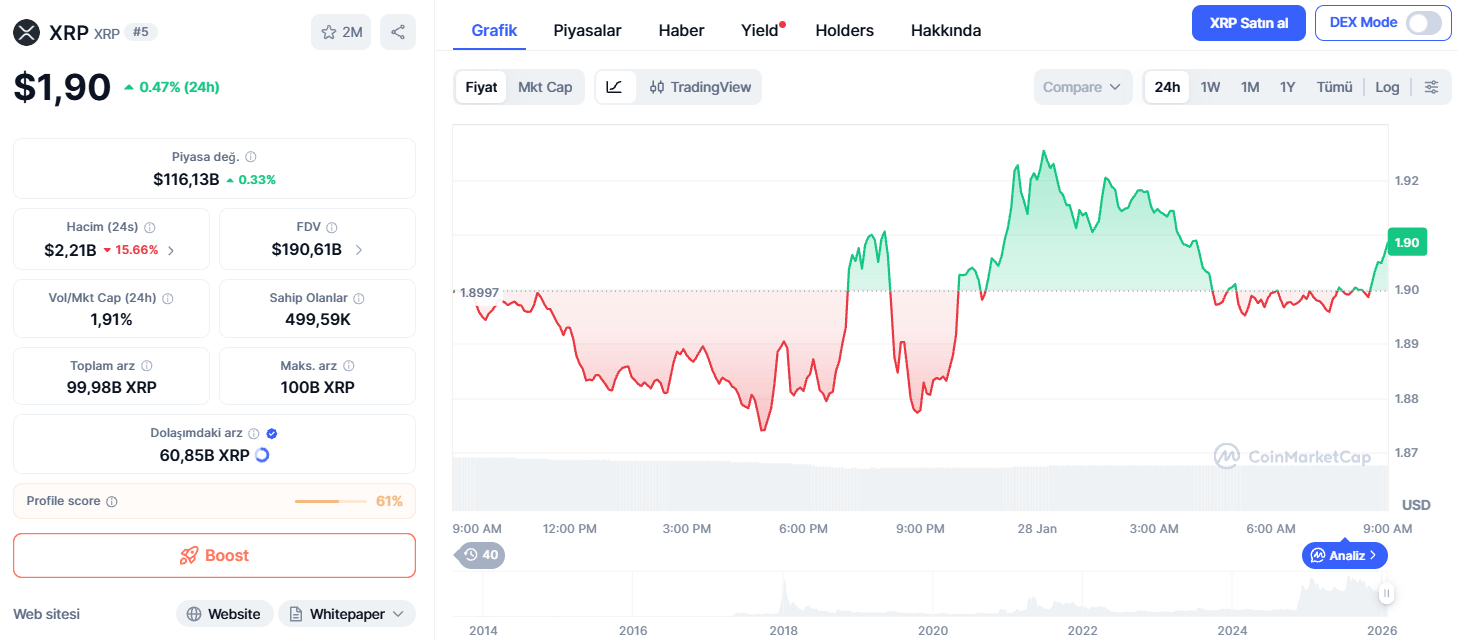Select 1M time range
This screenshot has height=640, width=1458.
pos(1250,87)
